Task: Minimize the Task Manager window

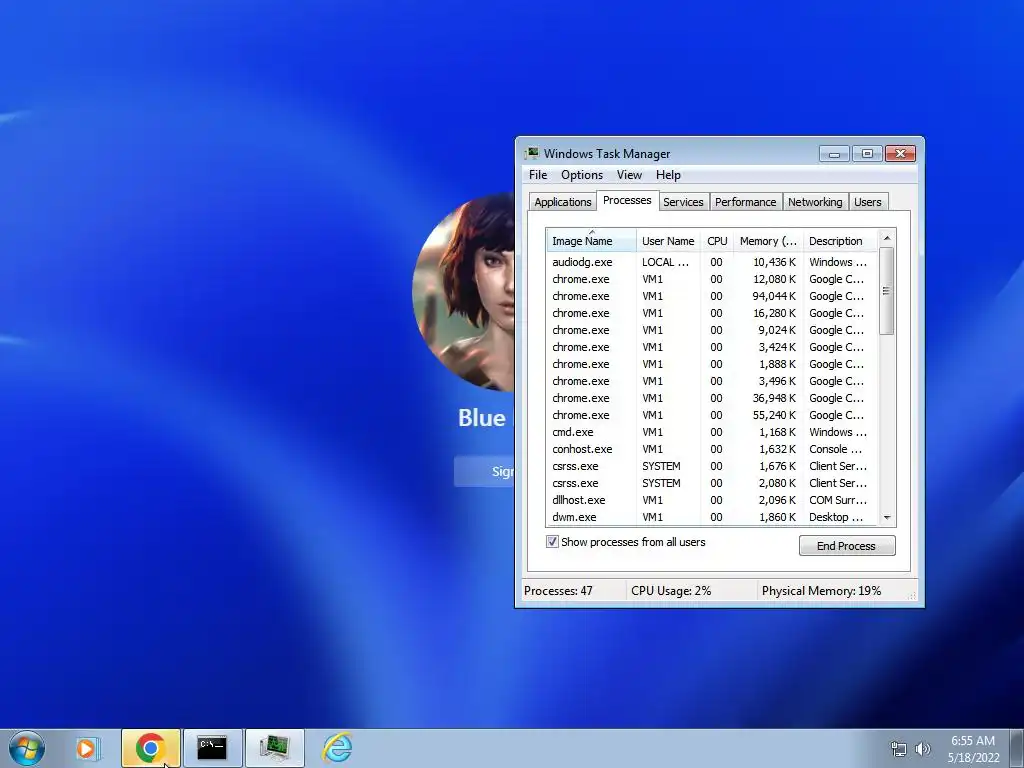Action: (x=834, y=153)
